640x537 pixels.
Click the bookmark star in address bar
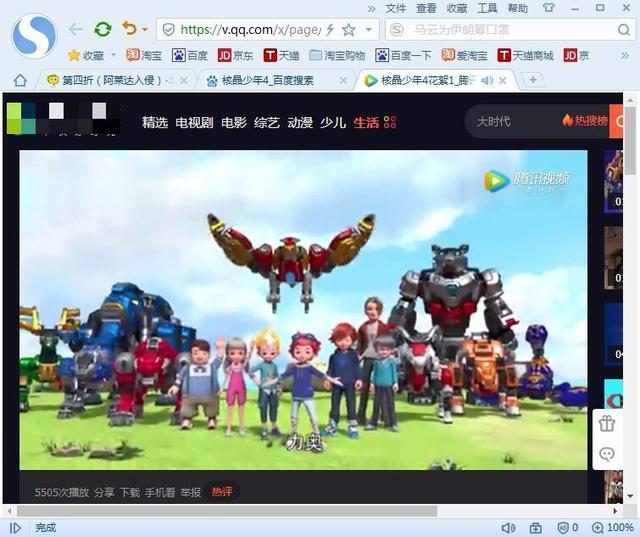349,30
